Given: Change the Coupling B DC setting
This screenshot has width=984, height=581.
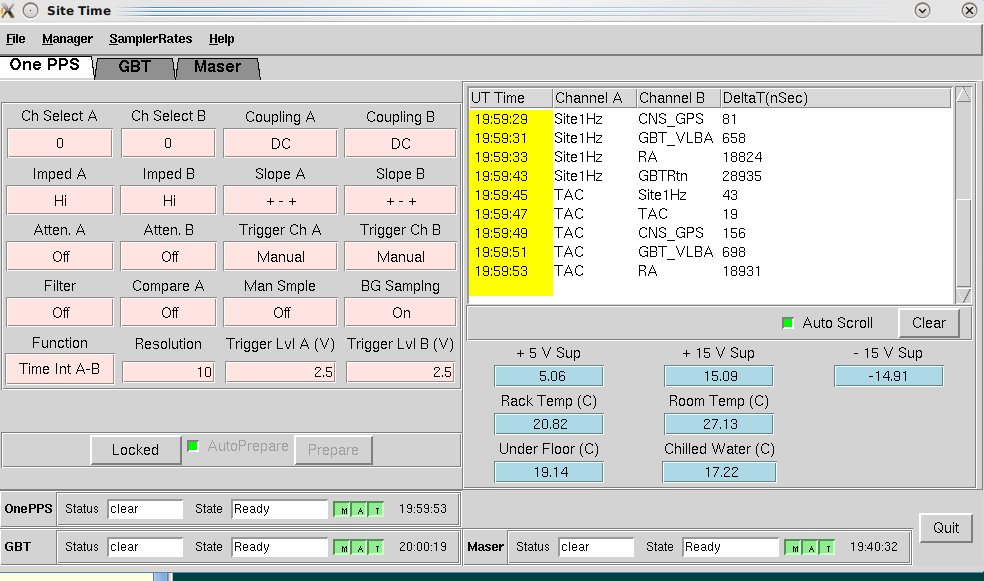Looking at the screenshot, I should (x=400, y=143).
